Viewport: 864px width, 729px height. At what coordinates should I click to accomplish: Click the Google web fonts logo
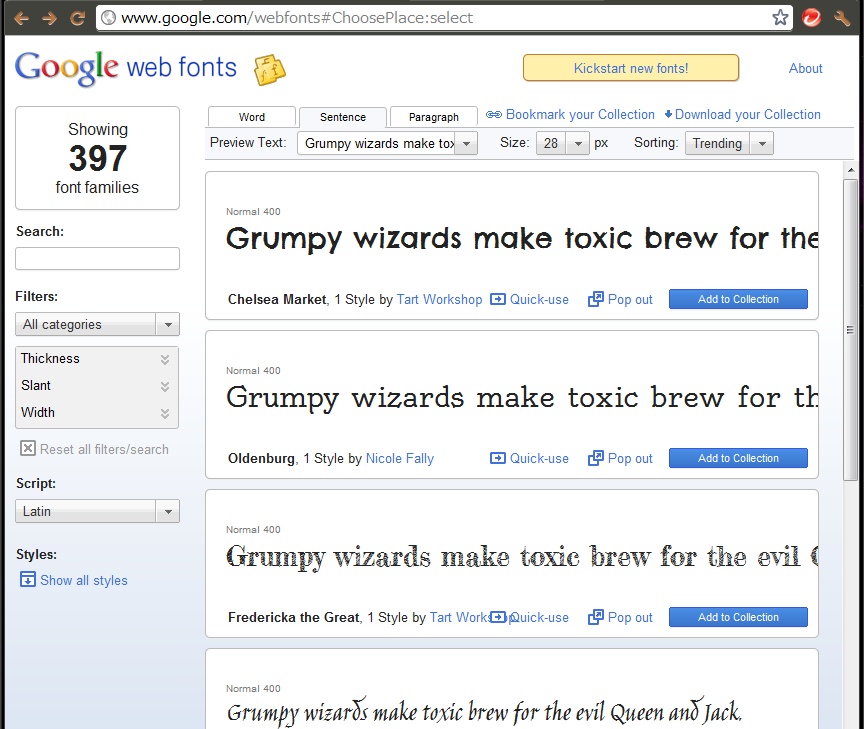[x=126, y=68]
